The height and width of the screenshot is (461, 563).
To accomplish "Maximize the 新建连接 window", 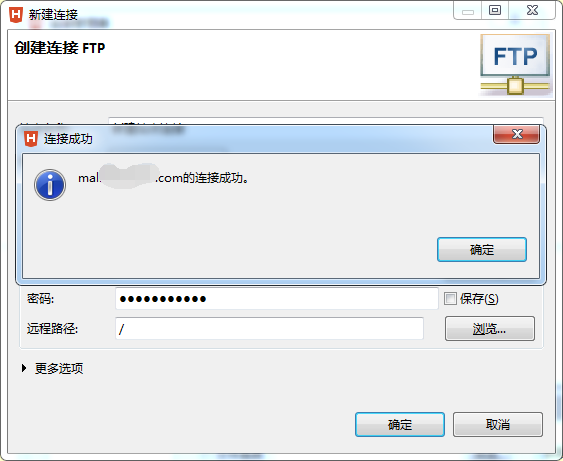I will [495, 10].
